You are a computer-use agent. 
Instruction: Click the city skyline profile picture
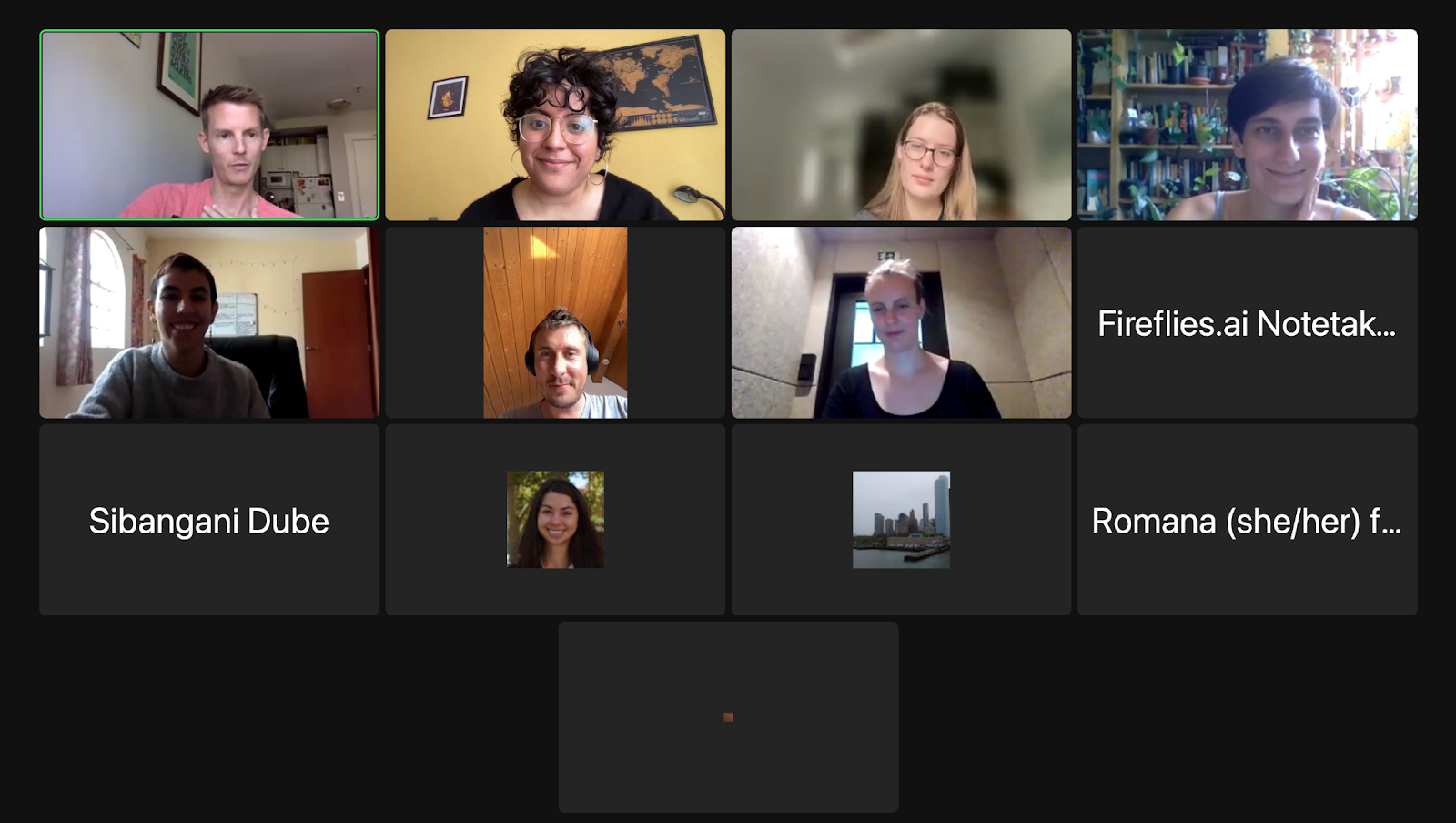(x=901, y=520)
